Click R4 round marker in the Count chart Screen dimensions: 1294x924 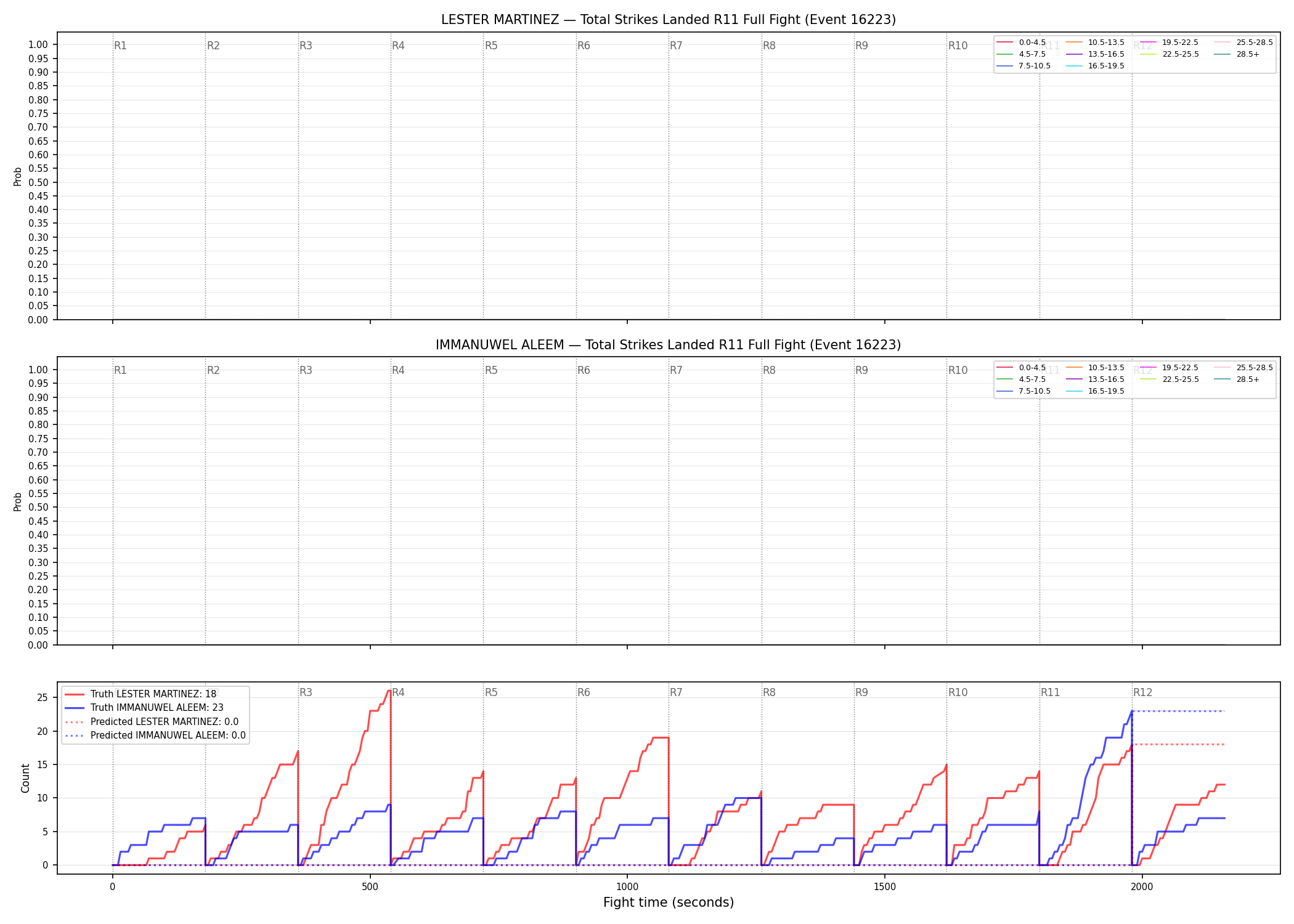[x=398, y=692]
